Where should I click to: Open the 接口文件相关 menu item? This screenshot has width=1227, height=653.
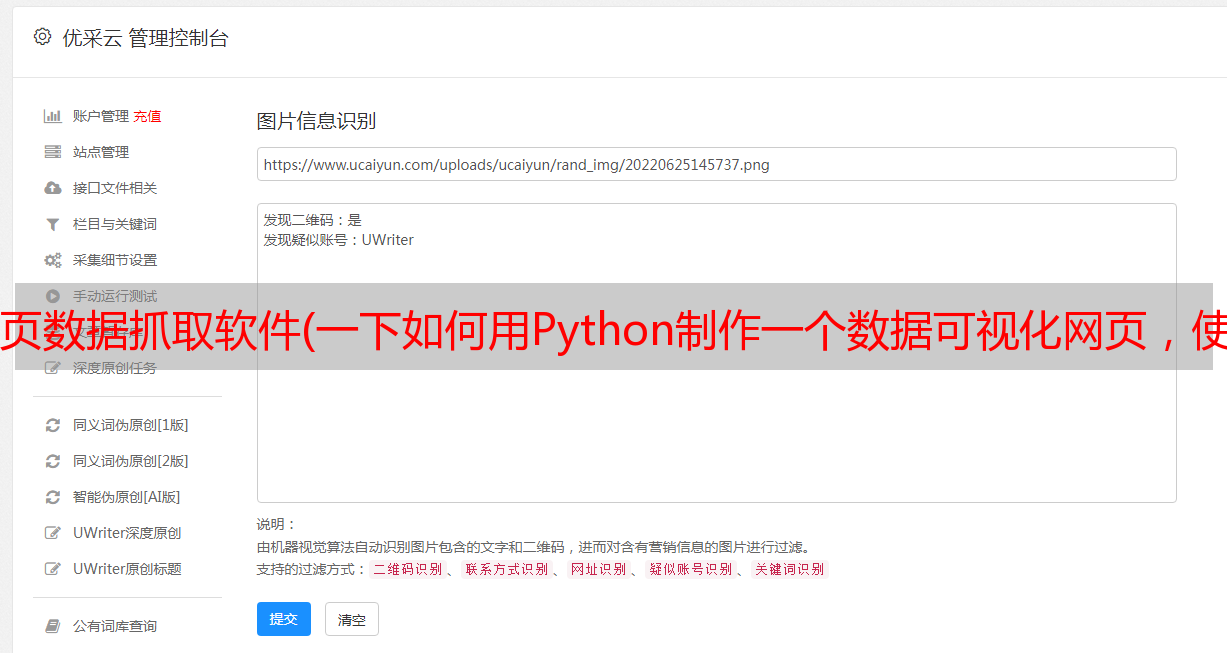click(x=115, y=188)
